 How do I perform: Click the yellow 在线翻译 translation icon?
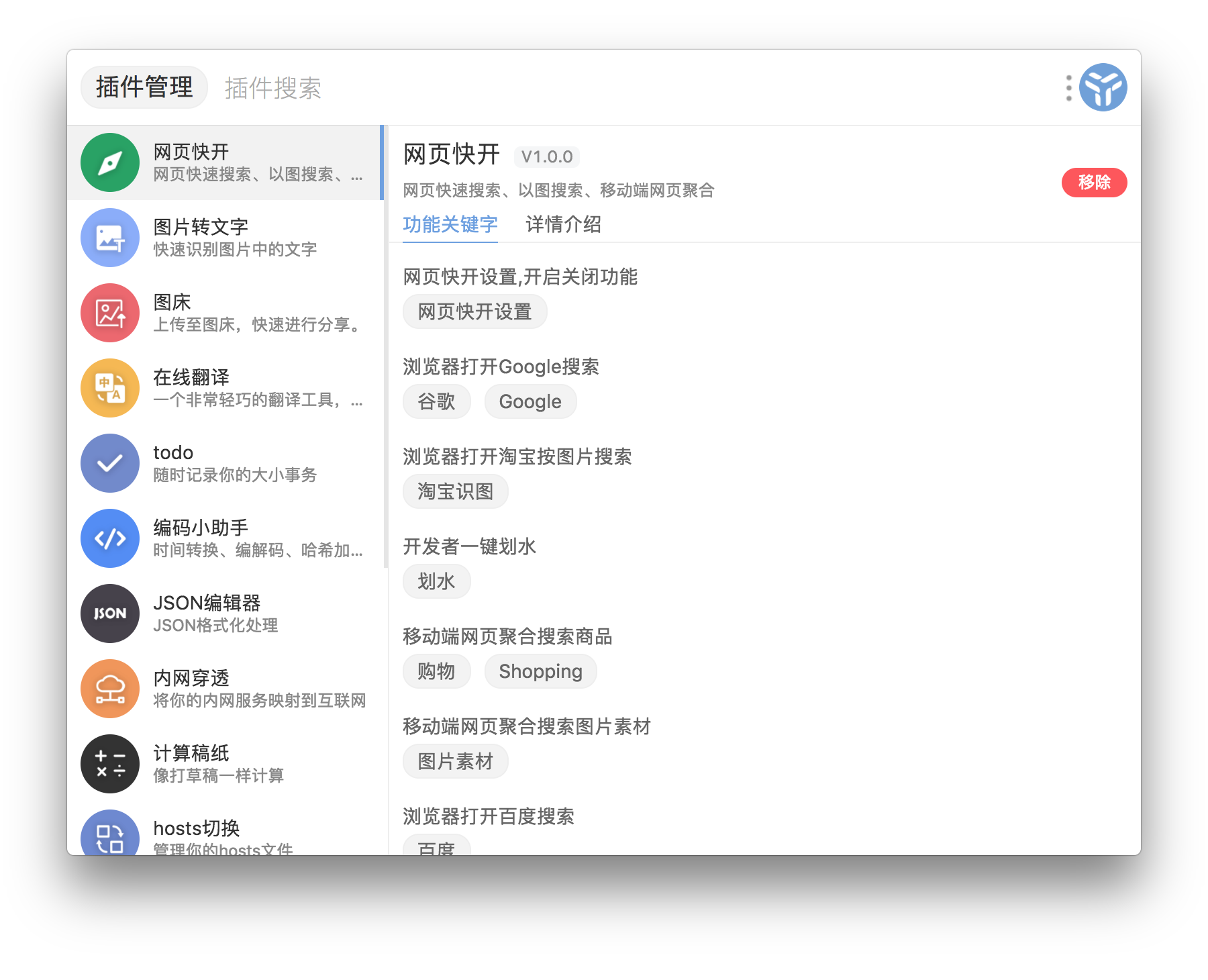click(x=110, y=388)
